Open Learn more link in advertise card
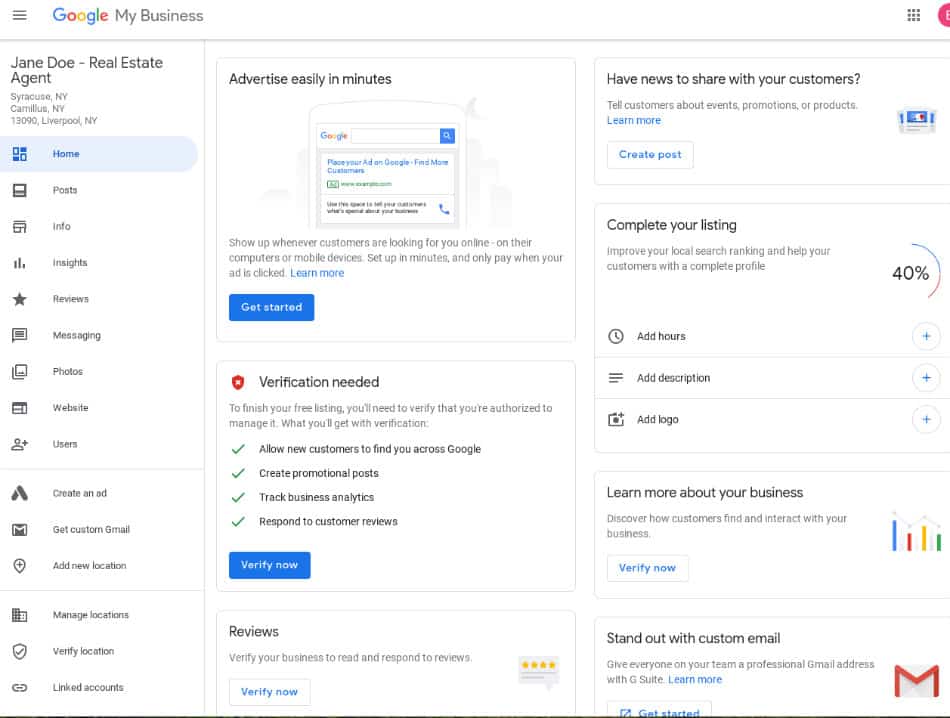The width and height of the screenshot is (950, 718). [x=317, y=273]
